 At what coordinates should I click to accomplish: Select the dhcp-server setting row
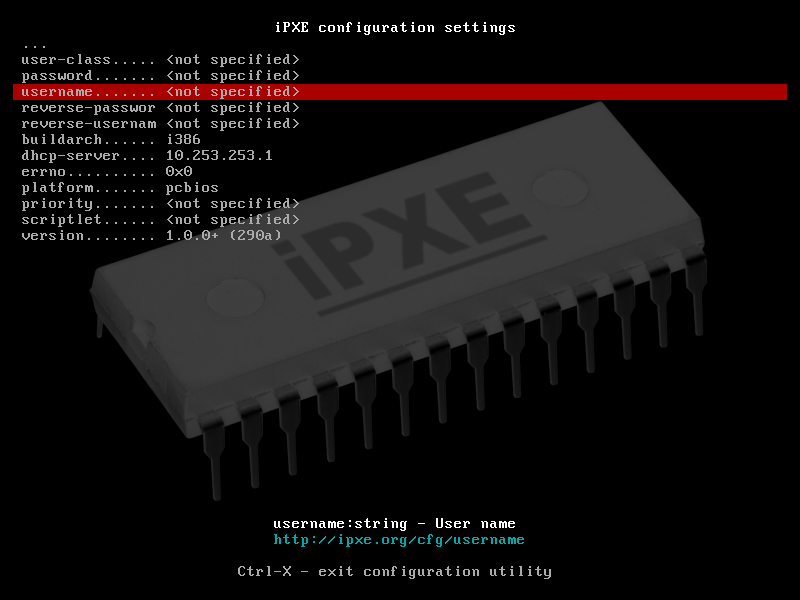coord(146,156)
